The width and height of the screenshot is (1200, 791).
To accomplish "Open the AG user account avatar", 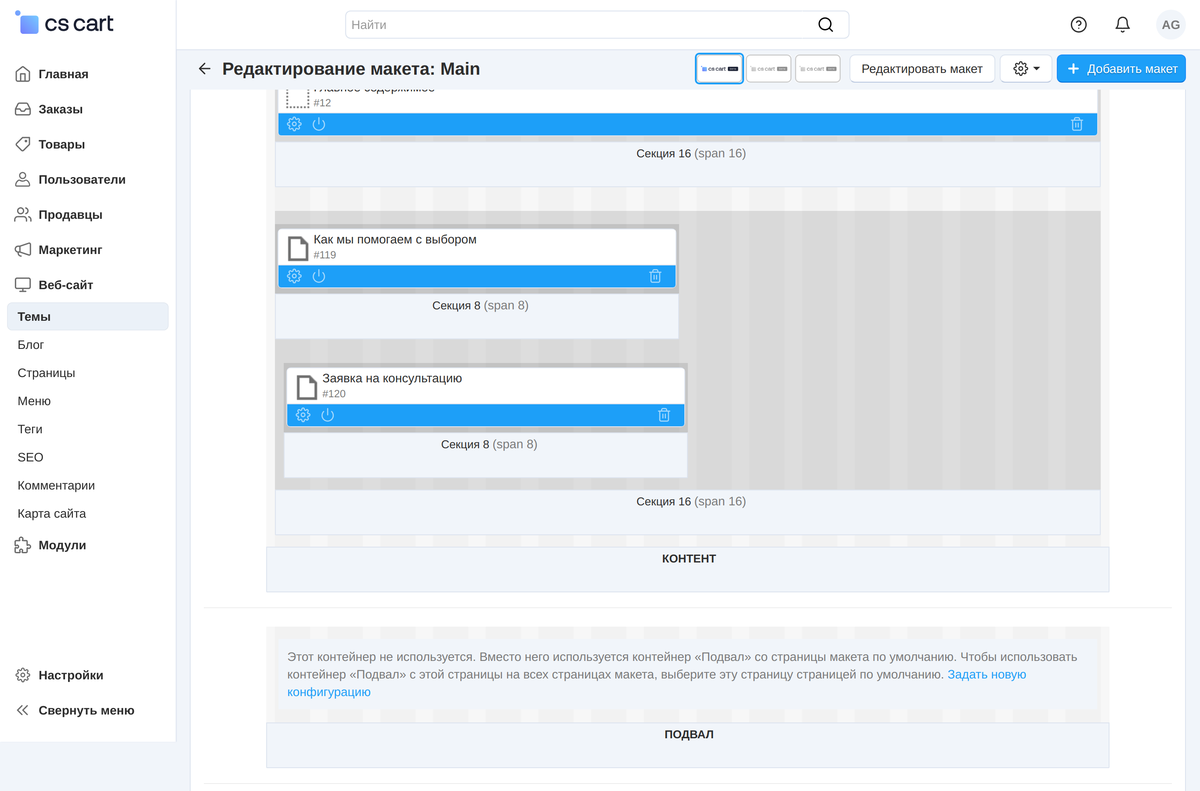I will point(1170,25).
